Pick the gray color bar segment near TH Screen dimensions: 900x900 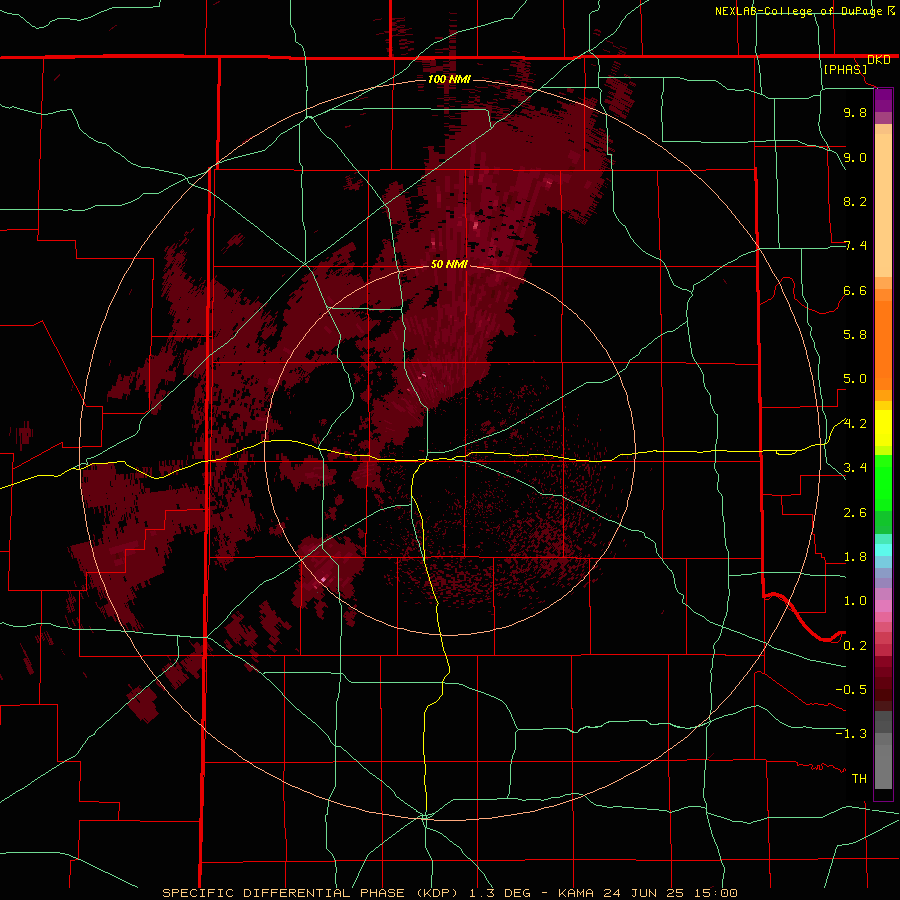tap(883, 766)
